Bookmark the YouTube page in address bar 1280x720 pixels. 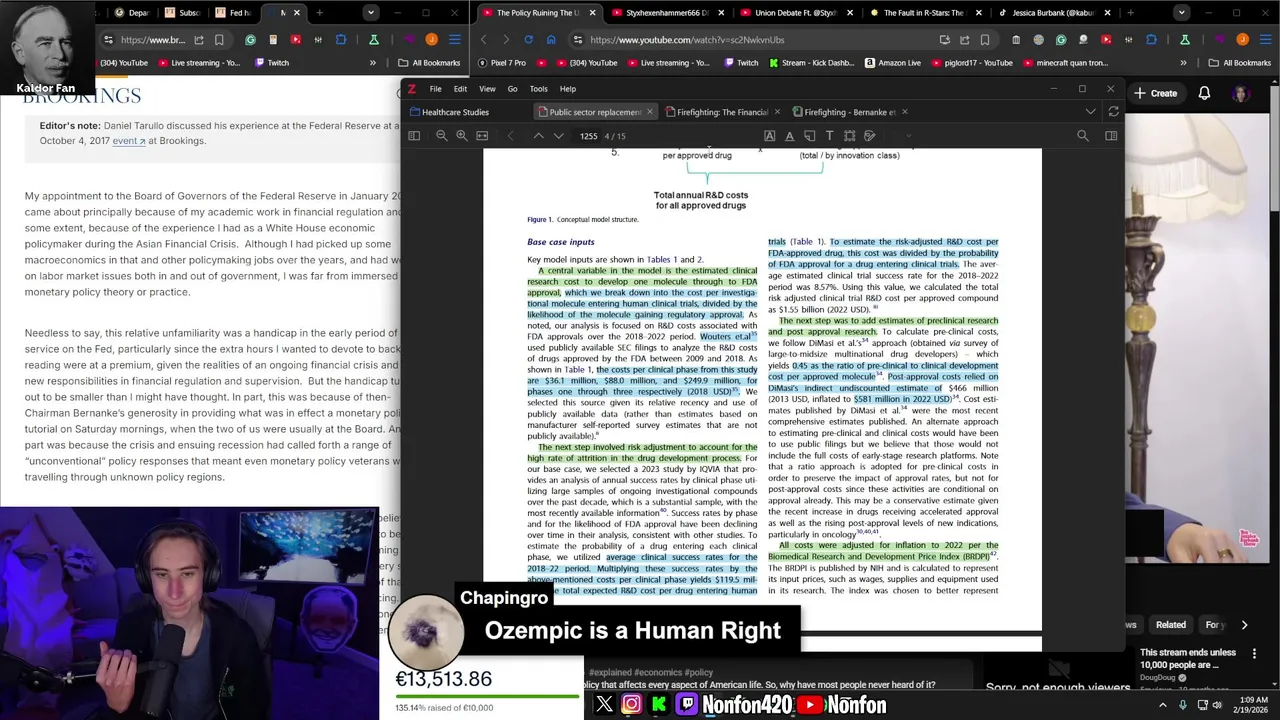click(985, 40)
